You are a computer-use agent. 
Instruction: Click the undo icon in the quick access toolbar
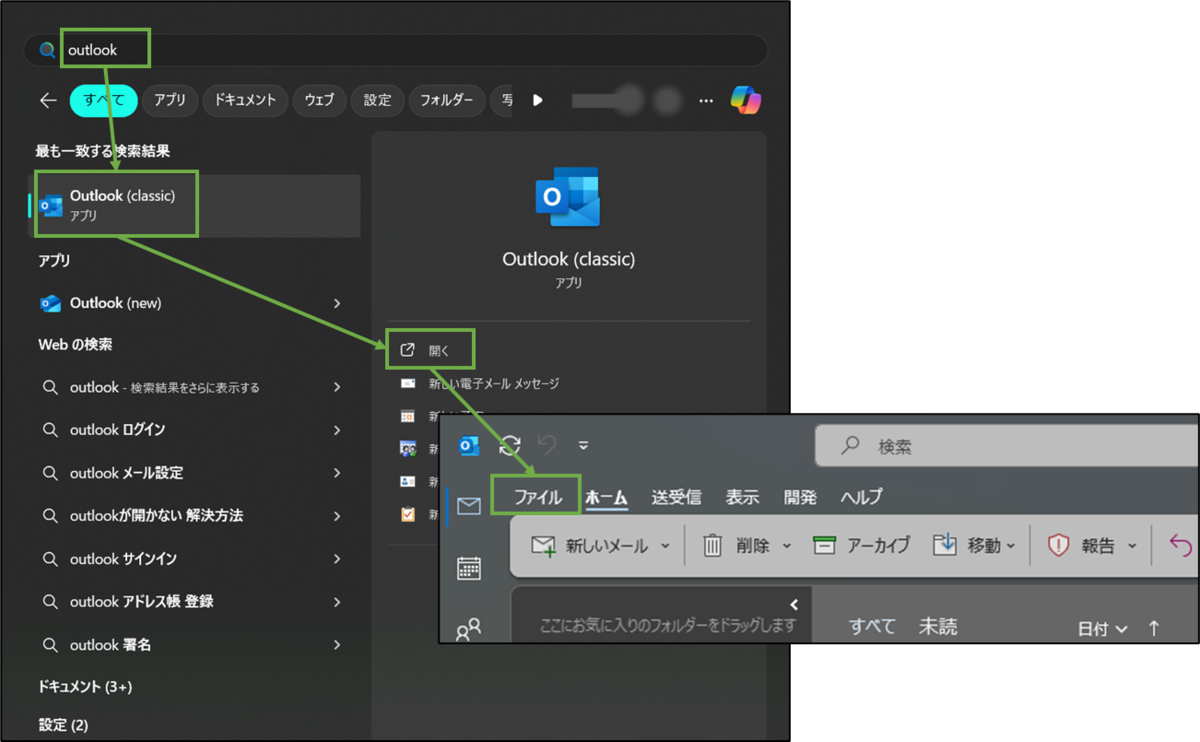[x=547, y=444]
